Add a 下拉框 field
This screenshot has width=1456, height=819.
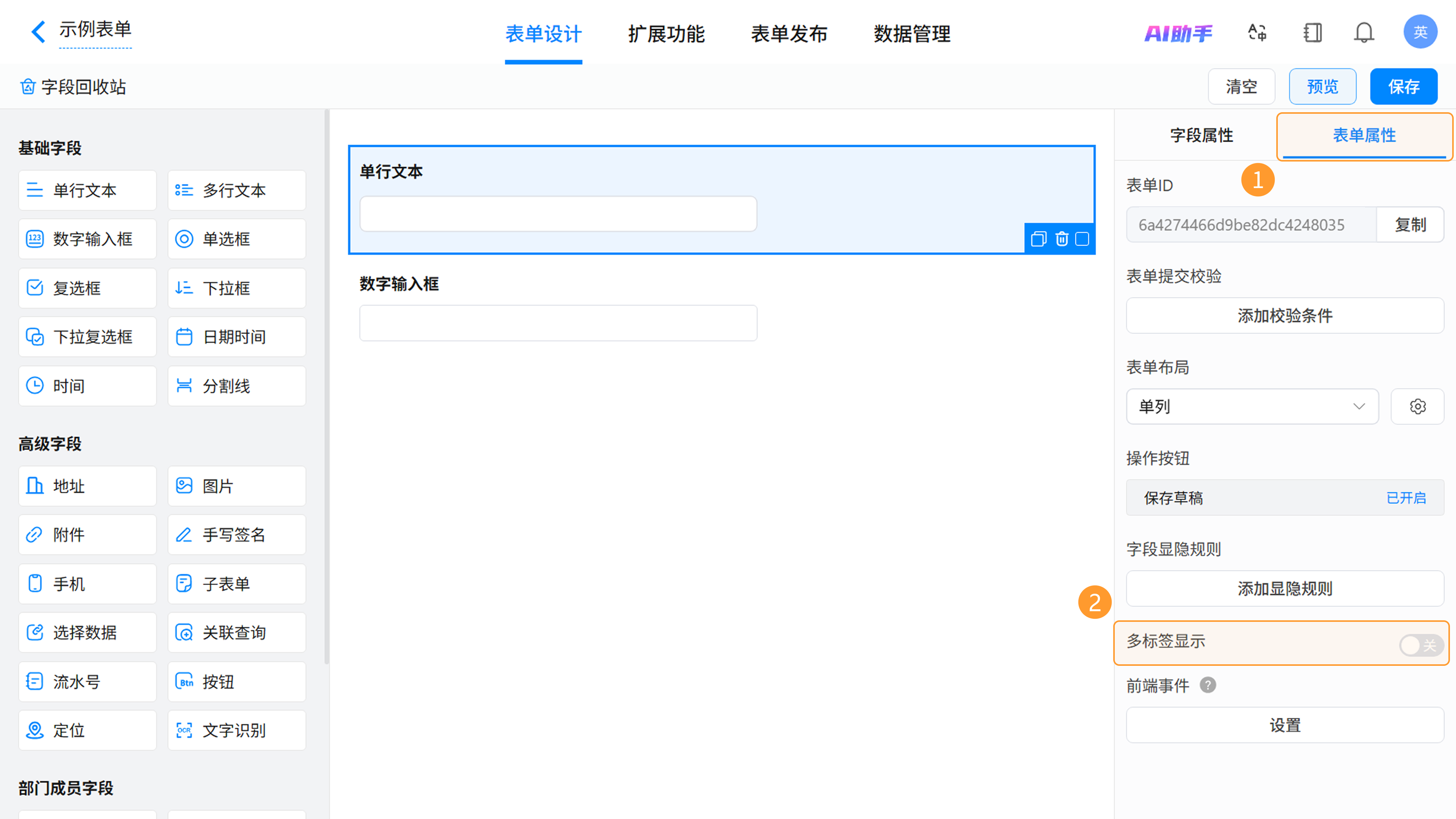(x=237, y=288)
